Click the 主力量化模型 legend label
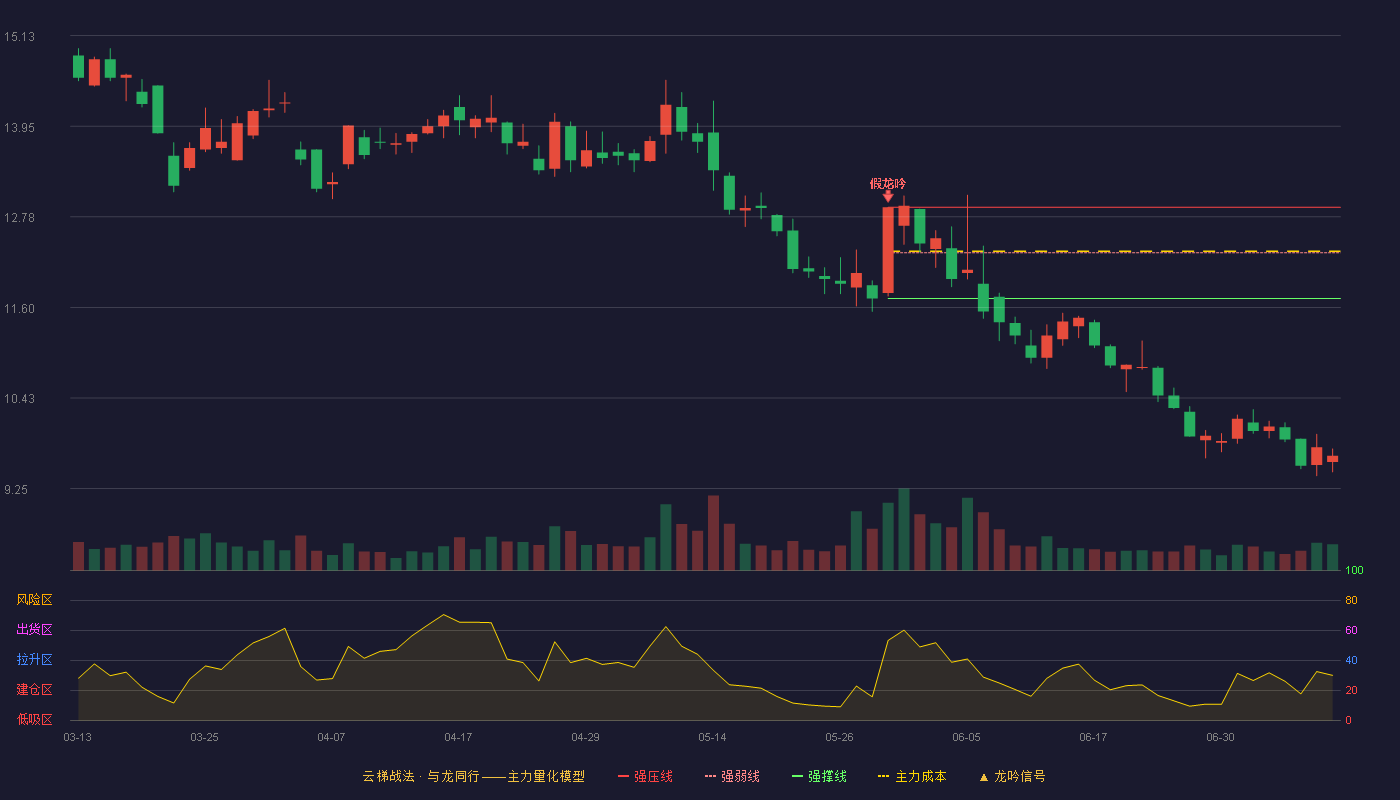Viewport: 1400px width, 800px height. click(x=546, y=776)
